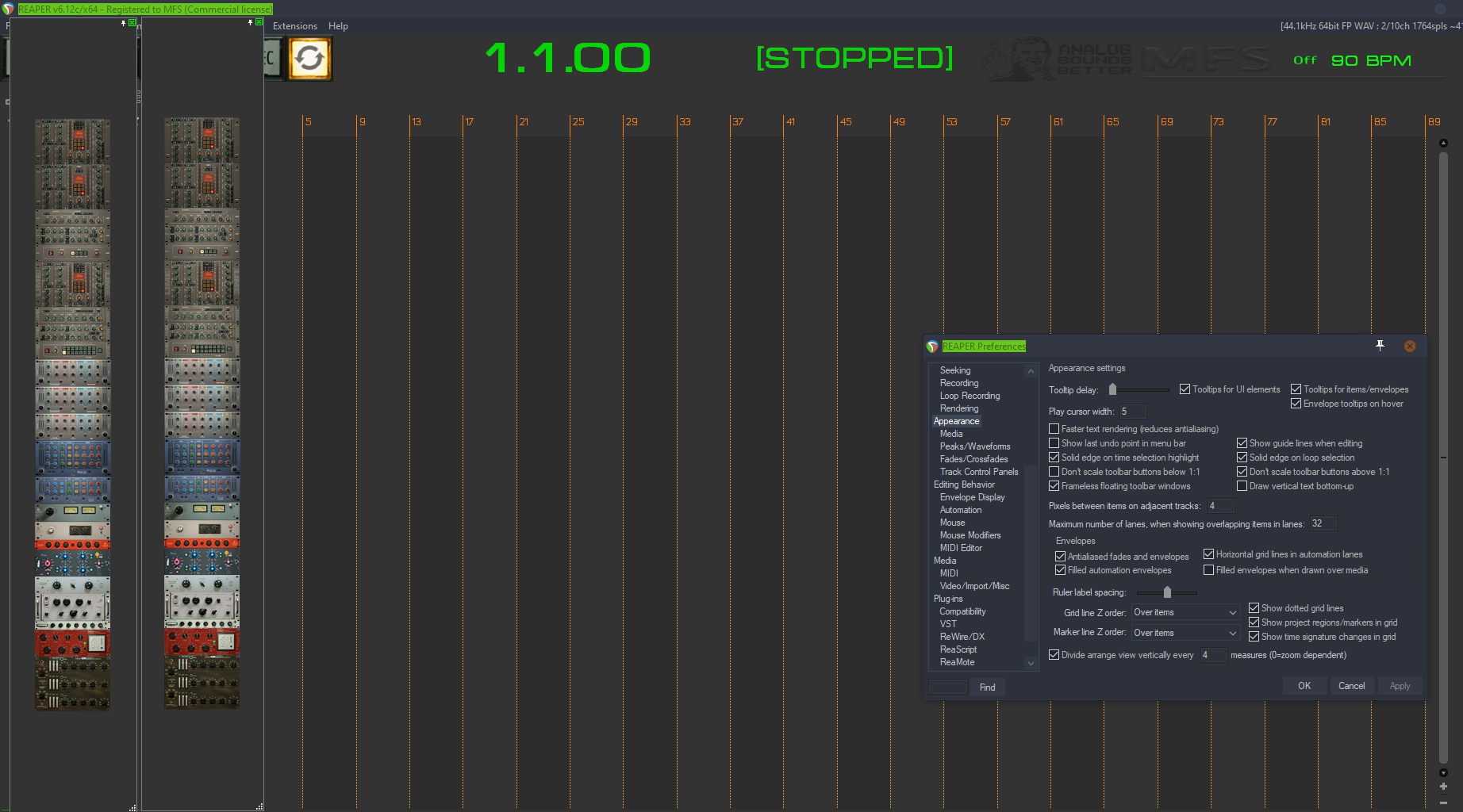Screen dimensions: 1463x812
Task: Select Mouse Modifiers in preferences list
Action: pyautogui.click(x=970, y=535)
